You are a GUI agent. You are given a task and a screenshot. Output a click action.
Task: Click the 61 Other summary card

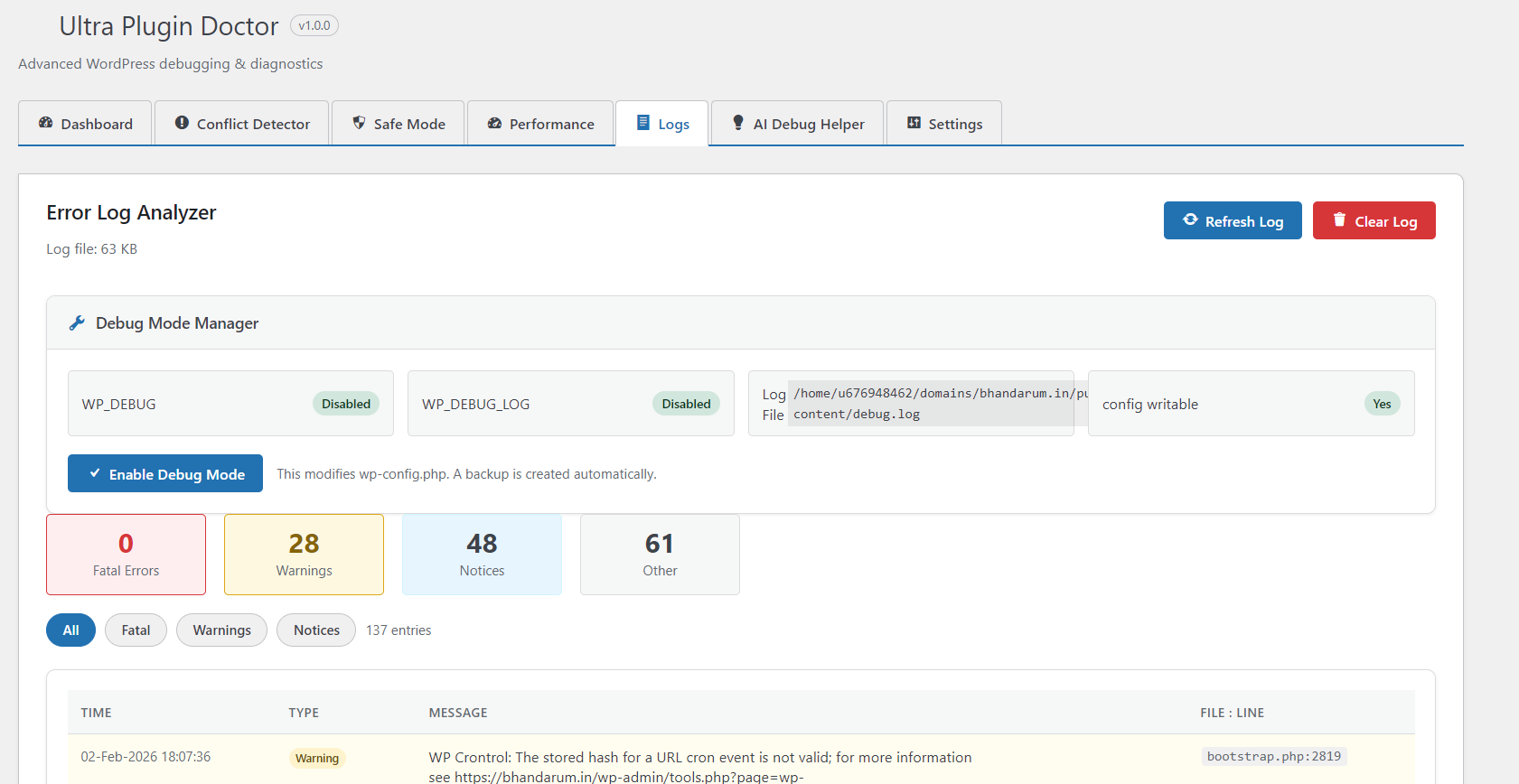coord(660,555)
